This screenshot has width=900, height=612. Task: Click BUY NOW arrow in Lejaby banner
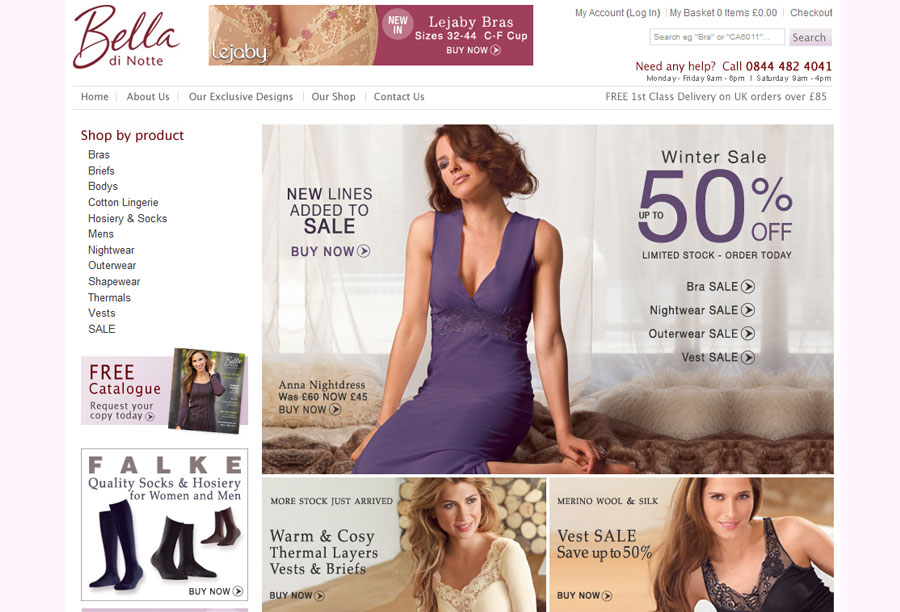[x=495, y=50]
